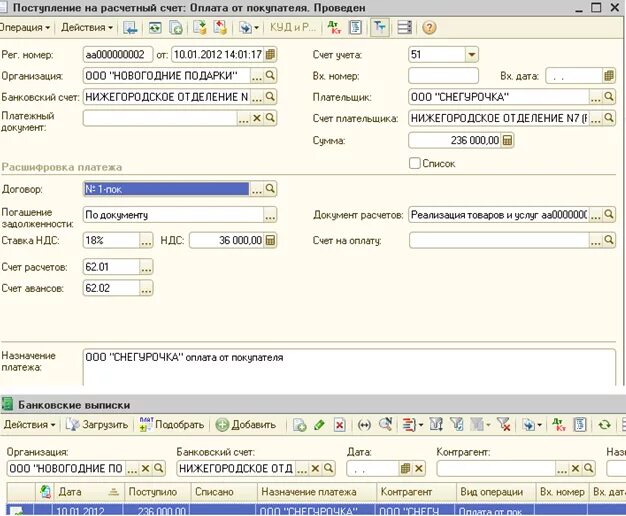
Task: Open Документ расчетов with magnifier icon
Action: tap(609, 215)
